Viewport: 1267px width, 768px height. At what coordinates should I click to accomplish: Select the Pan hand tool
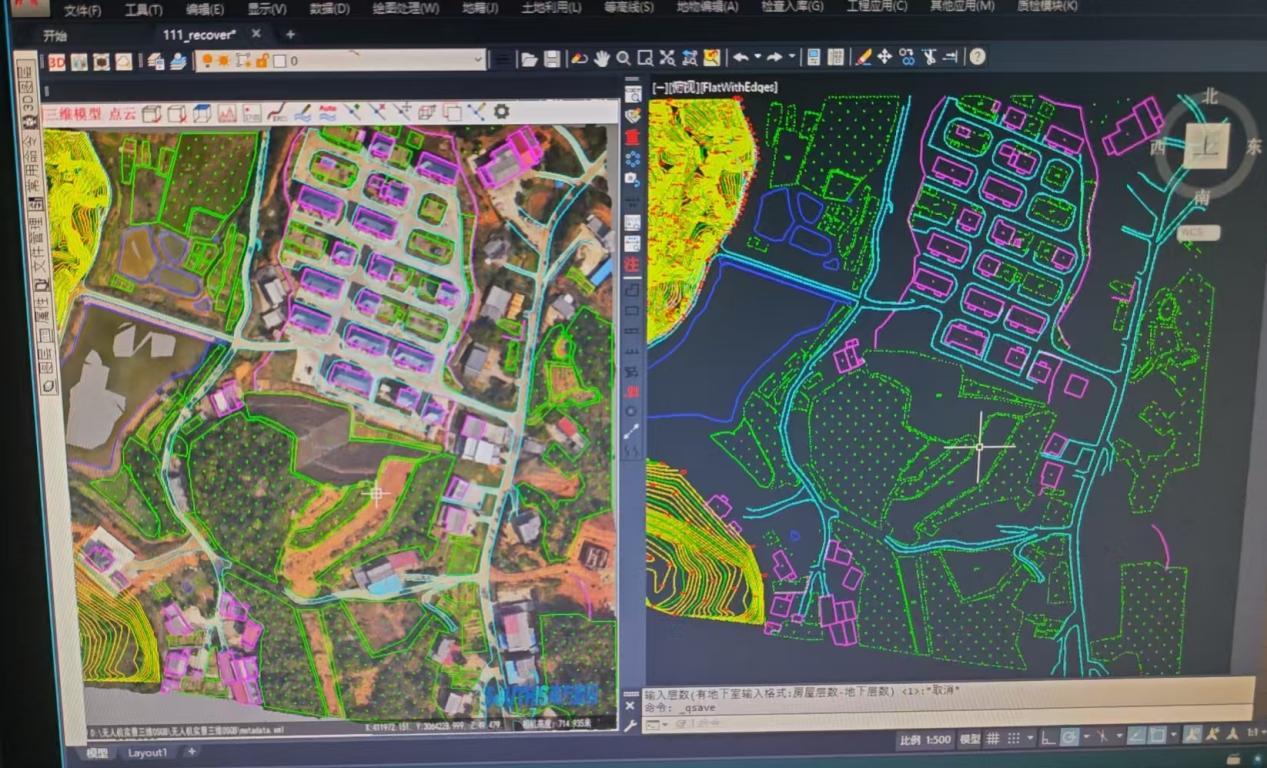(601, 58)
